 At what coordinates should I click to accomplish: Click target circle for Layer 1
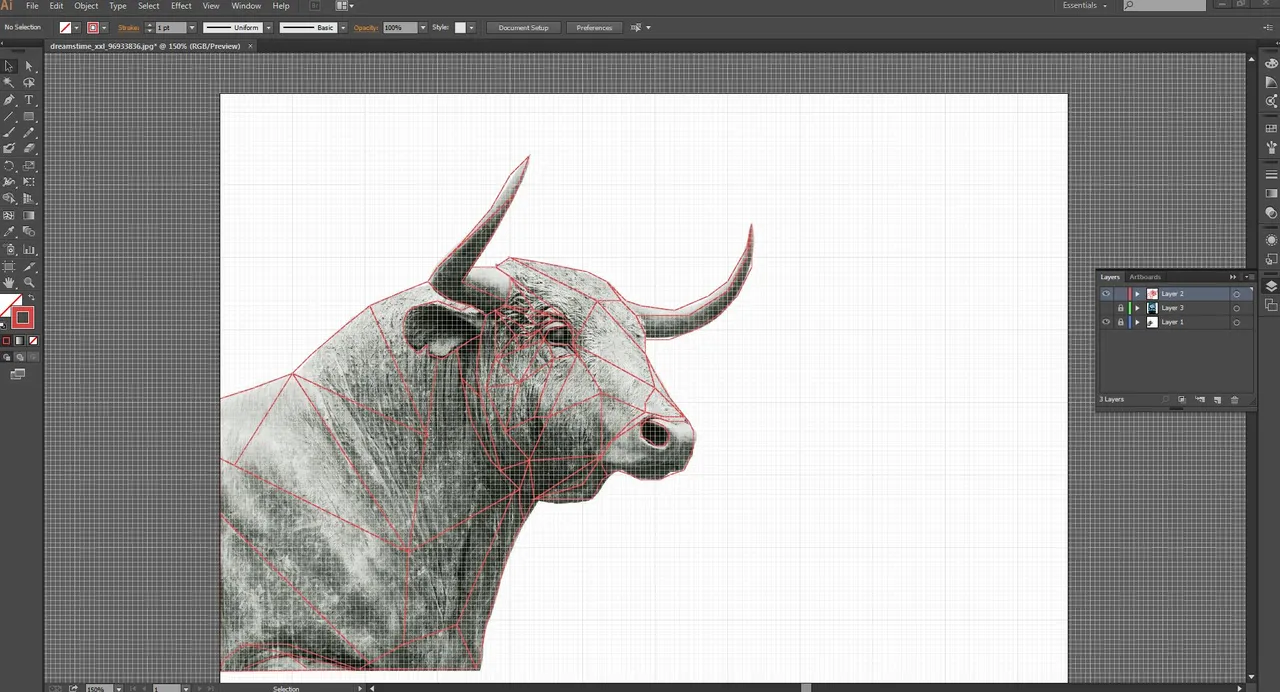pos(1237,322)
